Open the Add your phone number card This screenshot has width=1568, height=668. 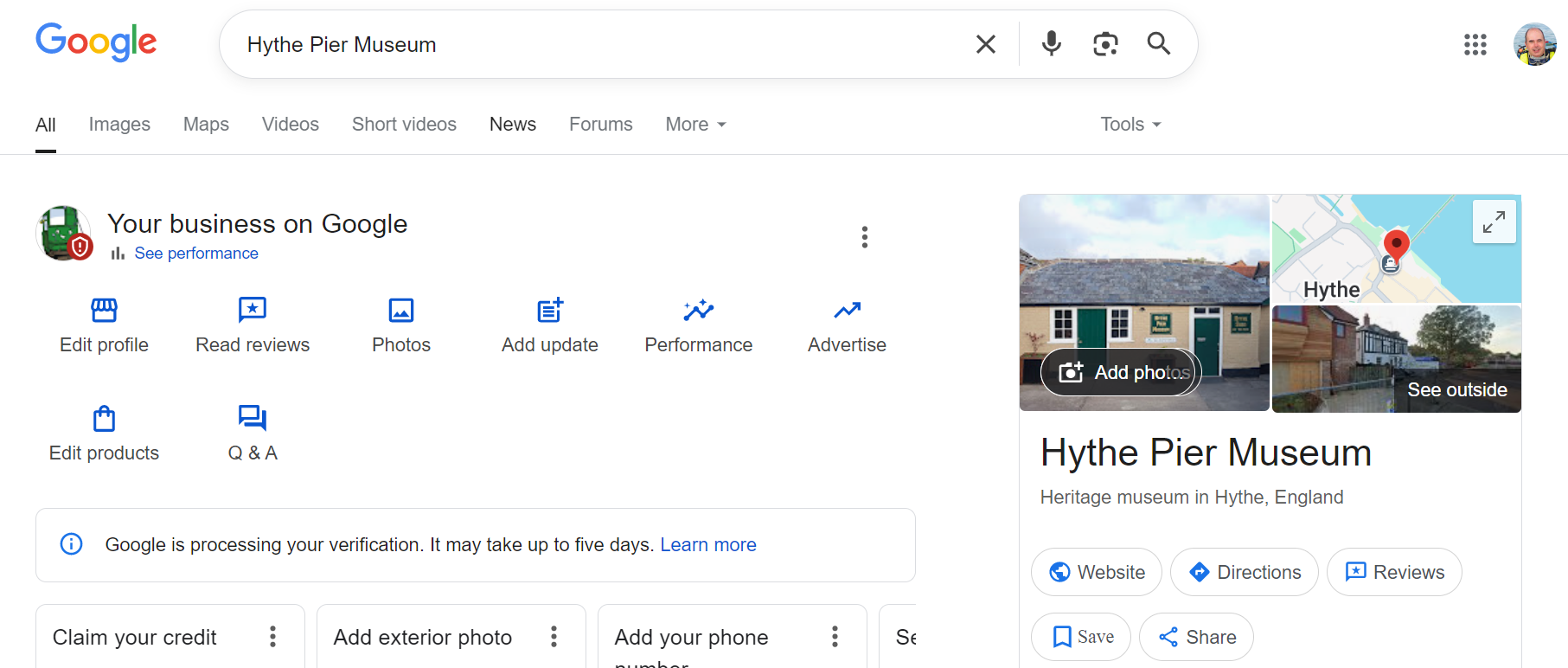point(733,637)
